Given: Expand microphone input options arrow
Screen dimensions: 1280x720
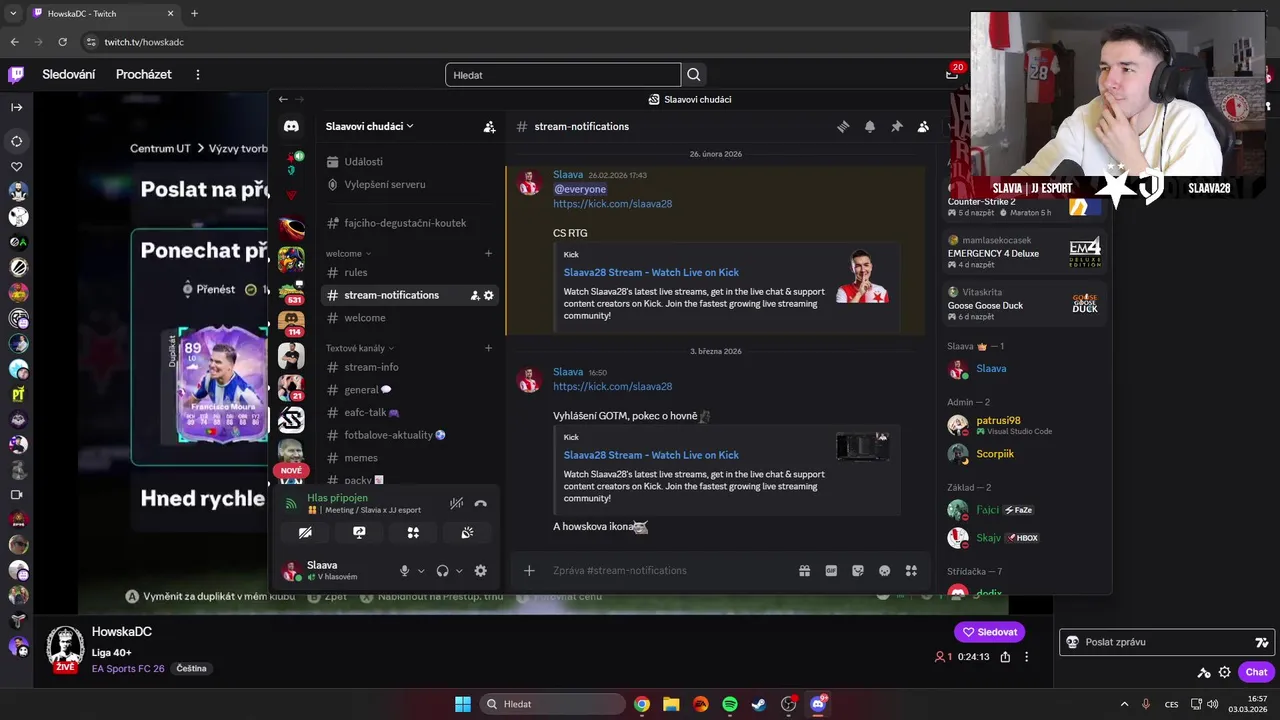Looking at the screenshot, I should (421, 571).
